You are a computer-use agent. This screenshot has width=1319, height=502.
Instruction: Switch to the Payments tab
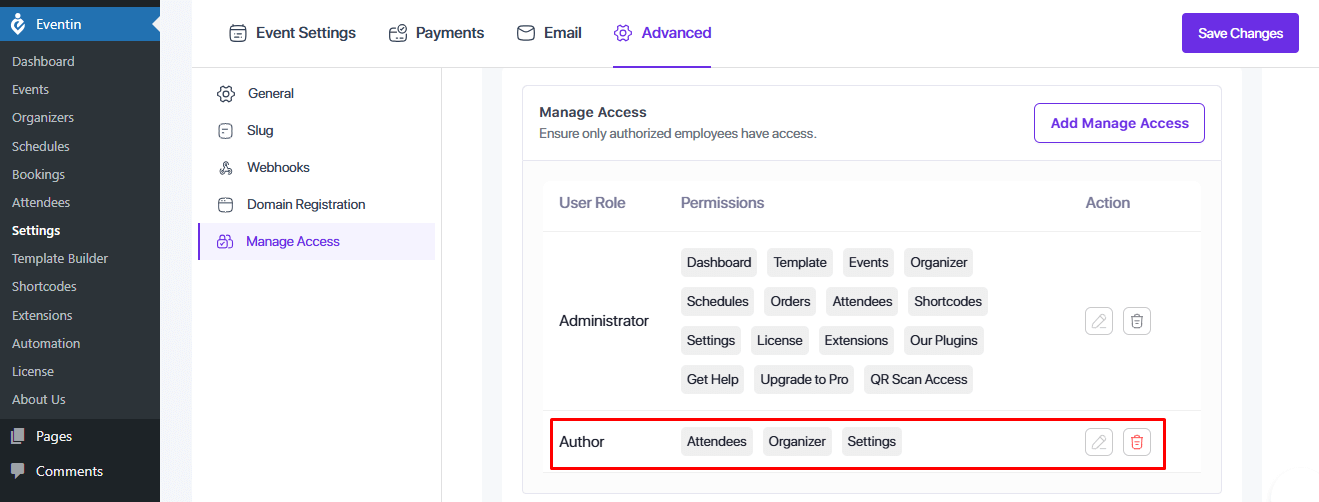coord(436,33)
